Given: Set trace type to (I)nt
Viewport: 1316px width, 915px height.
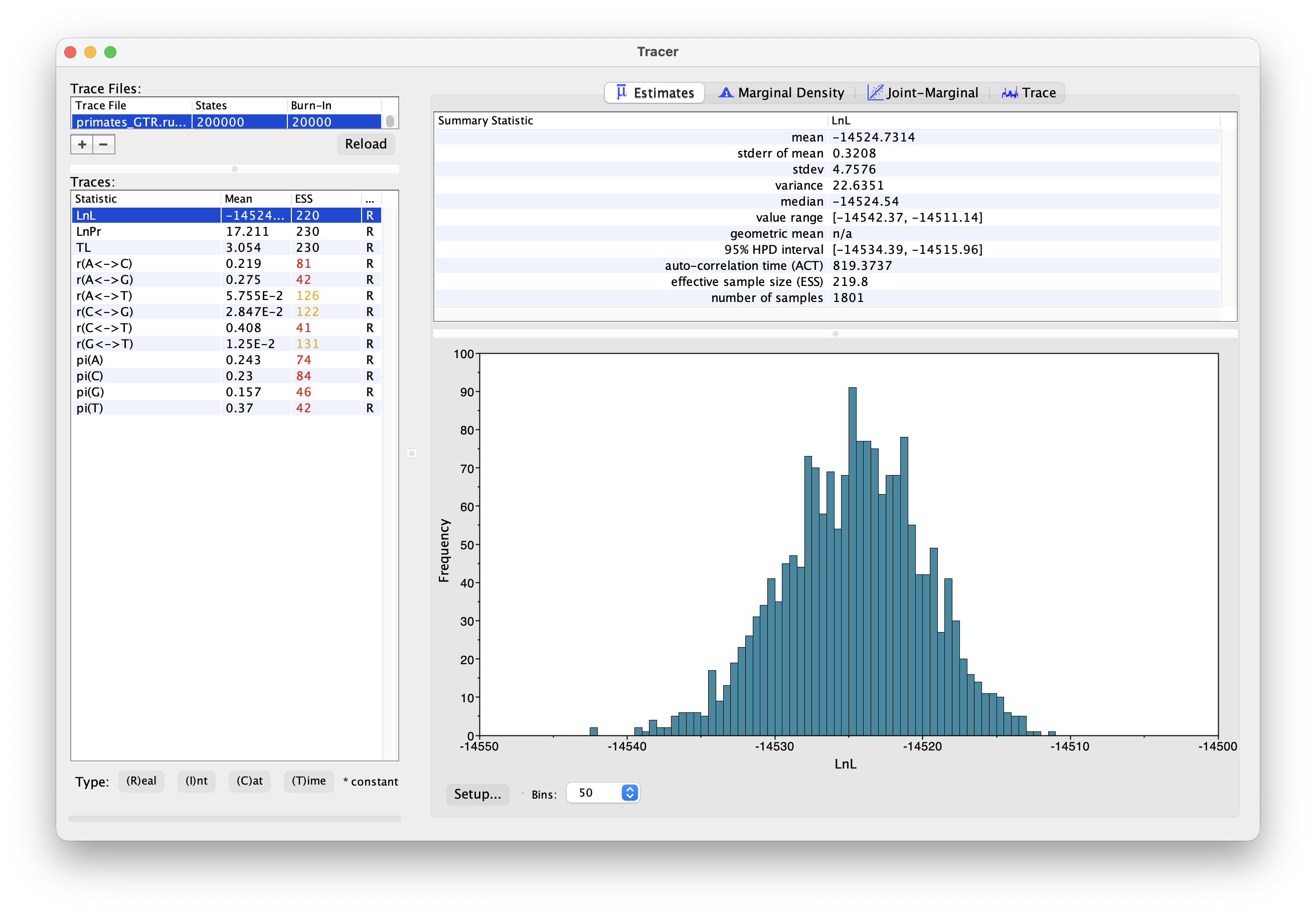Looking at the screenshot, I should 196,781.
